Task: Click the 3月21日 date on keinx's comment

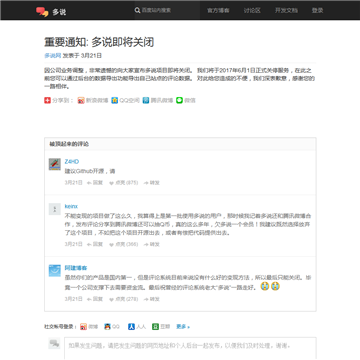Action: click(x=73, y=244)
